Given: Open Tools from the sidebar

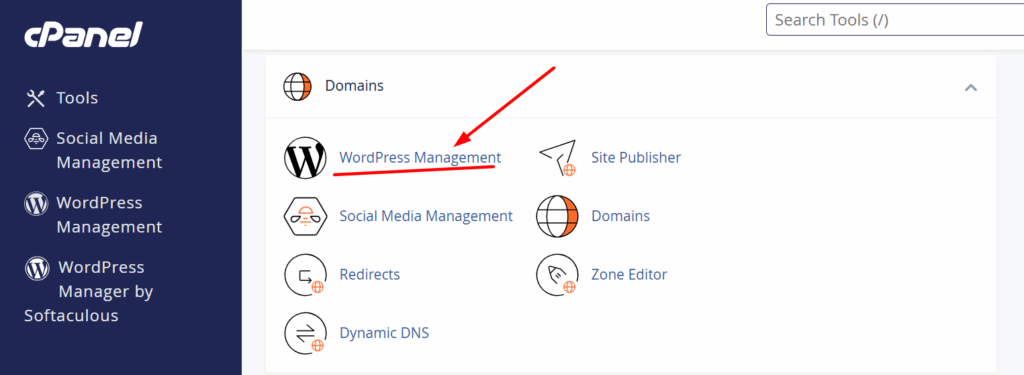Looking at the screenshot, I should (x=77, y=98).
